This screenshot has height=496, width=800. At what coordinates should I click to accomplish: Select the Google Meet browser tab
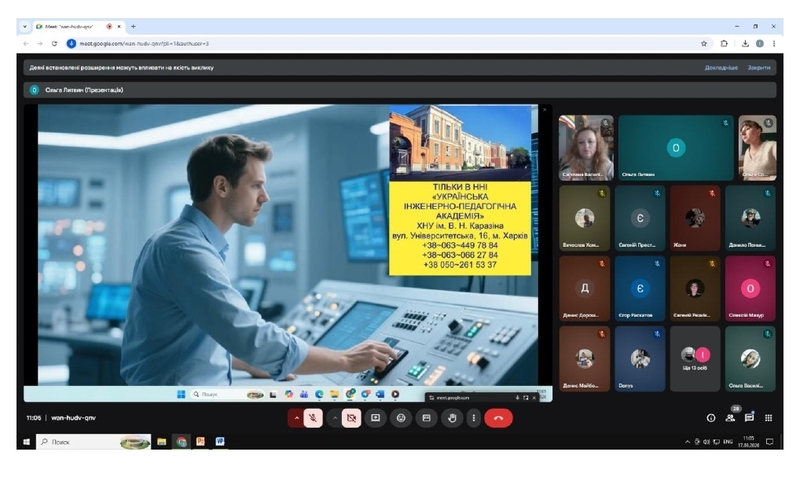(70, 26)
